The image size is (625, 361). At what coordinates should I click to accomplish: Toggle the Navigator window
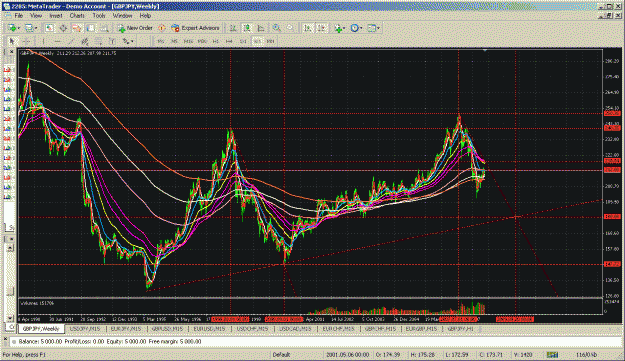coord(77,28)
